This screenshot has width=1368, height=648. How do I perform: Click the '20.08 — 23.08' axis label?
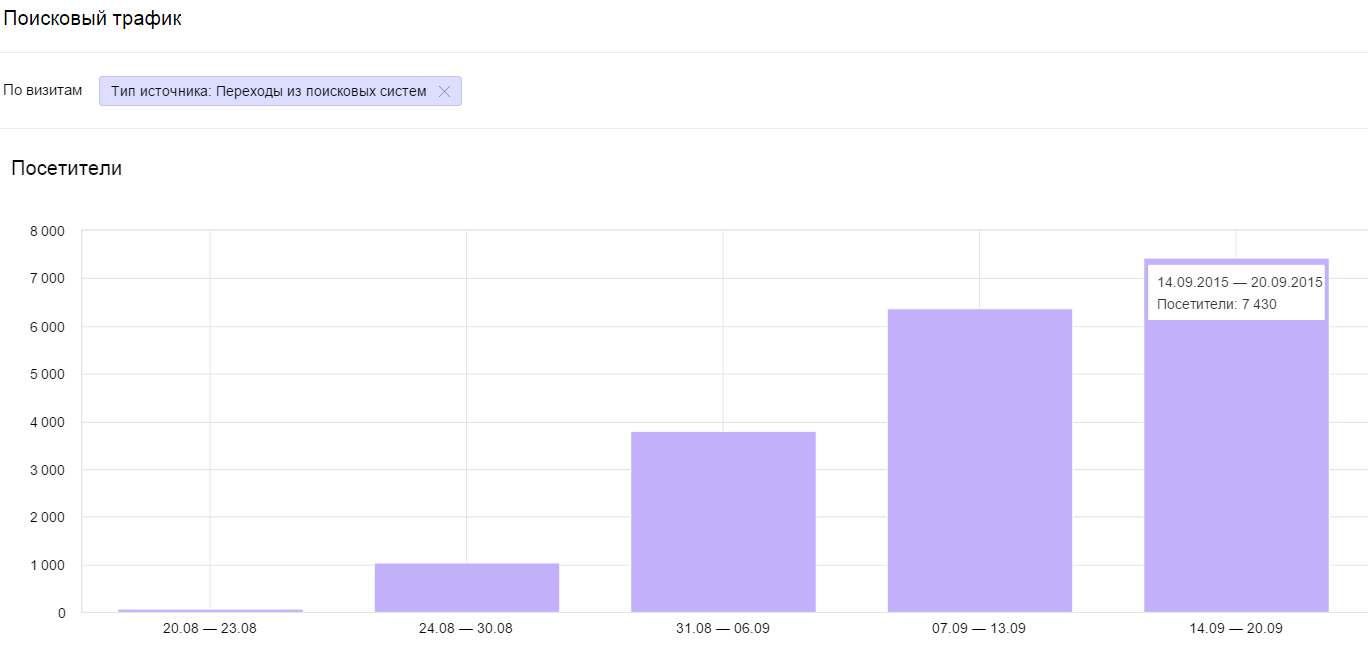pyautogui.click(x=210, y=629)
